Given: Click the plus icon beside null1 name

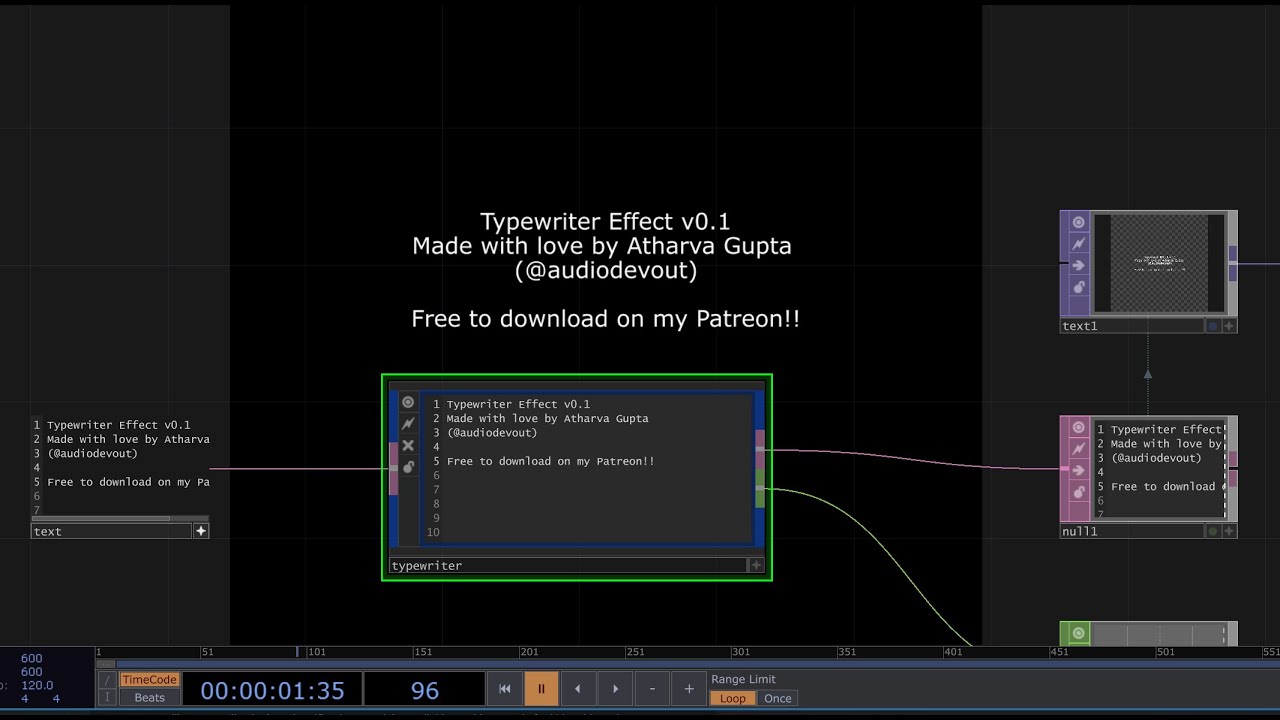Looking at the screenshot, I should [x=1229, y=531].
